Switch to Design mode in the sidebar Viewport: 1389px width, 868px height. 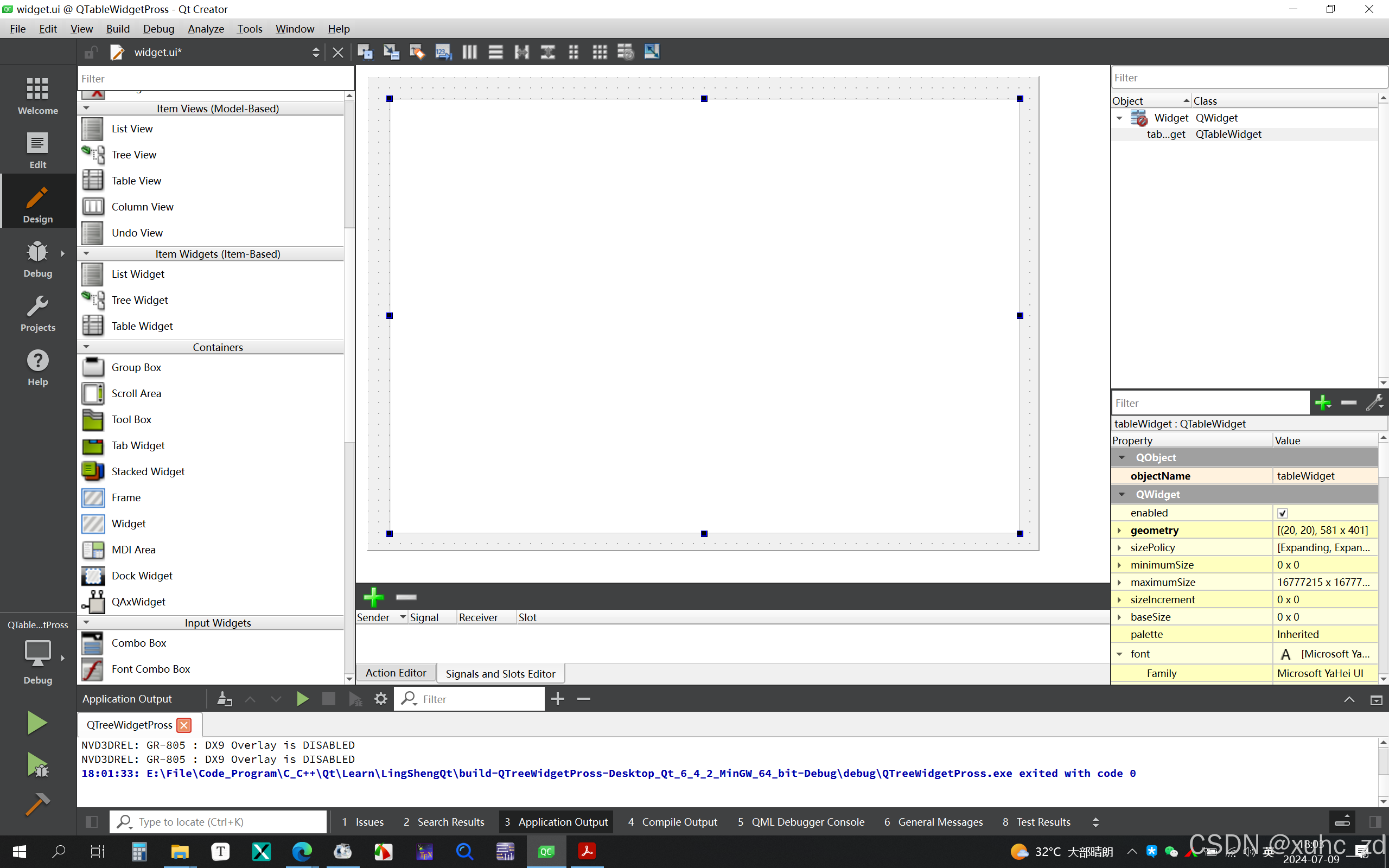38,205
